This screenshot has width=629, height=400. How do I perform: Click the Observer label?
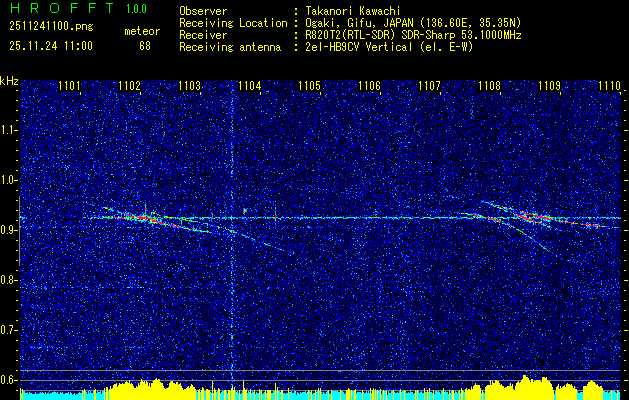tap(203, 11)
